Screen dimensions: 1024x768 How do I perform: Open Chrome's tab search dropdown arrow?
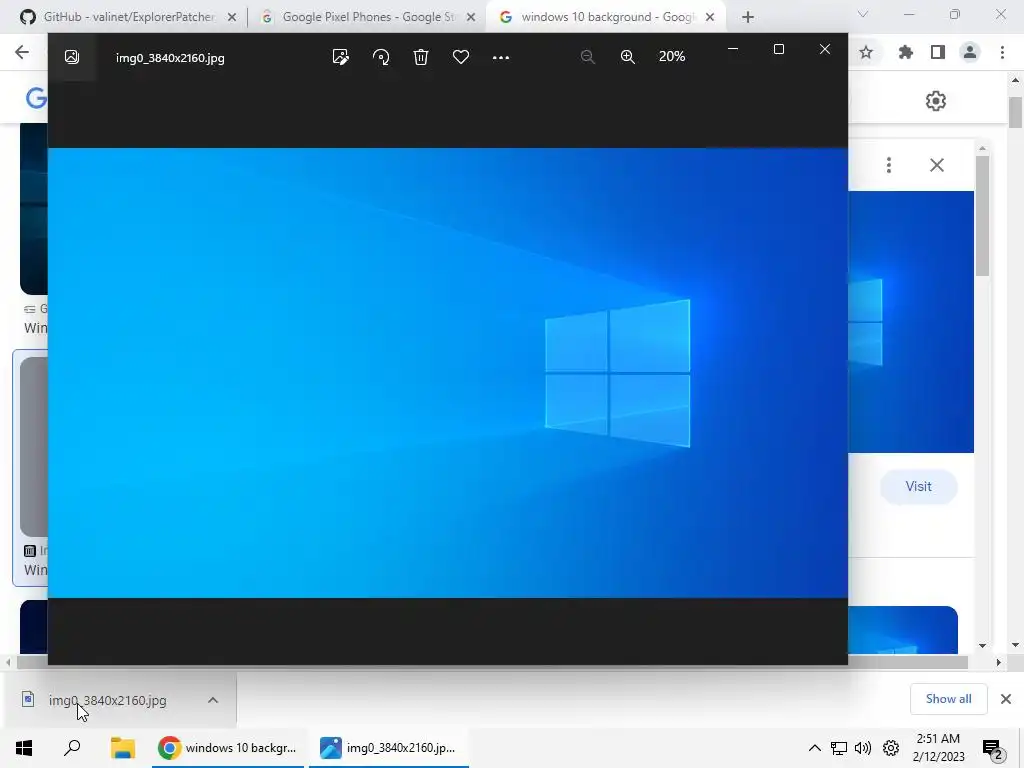pyautogui.click(x=863, y=14)
